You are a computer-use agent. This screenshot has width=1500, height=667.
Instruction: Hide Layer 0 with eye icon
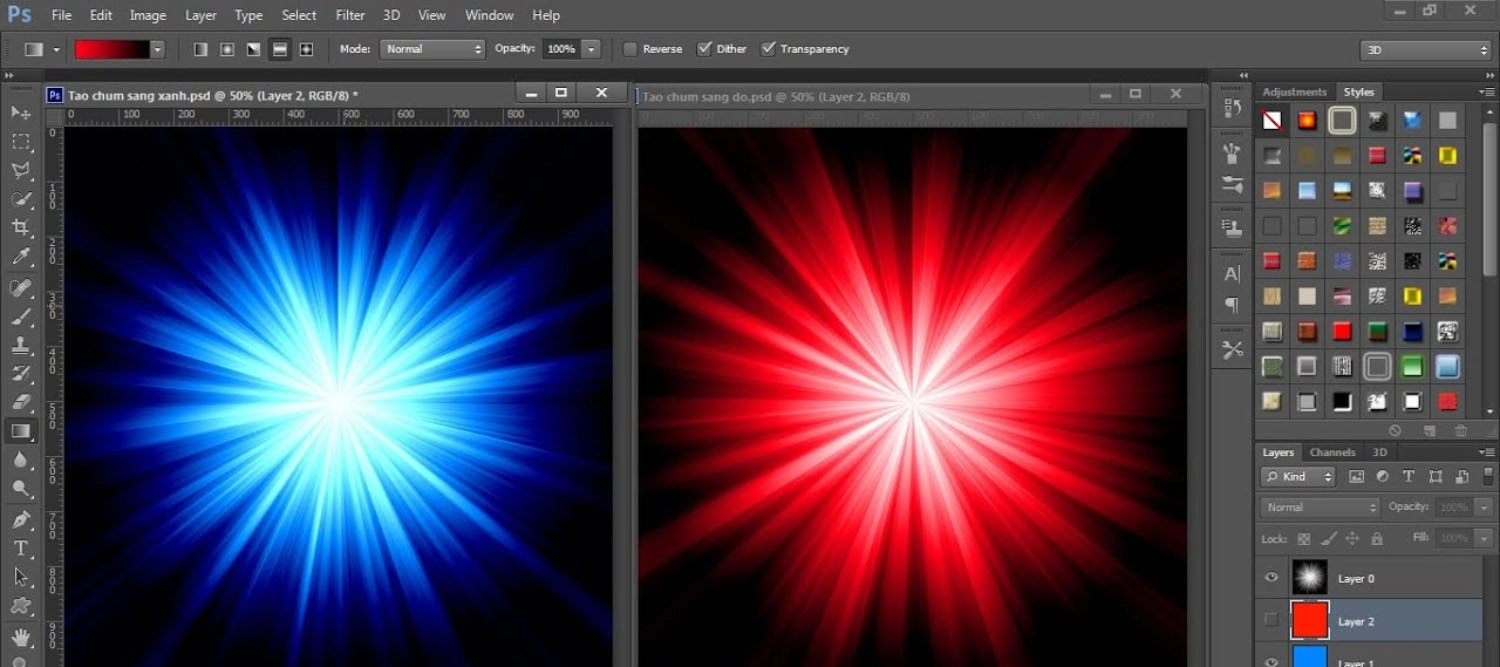[1271, 578]
